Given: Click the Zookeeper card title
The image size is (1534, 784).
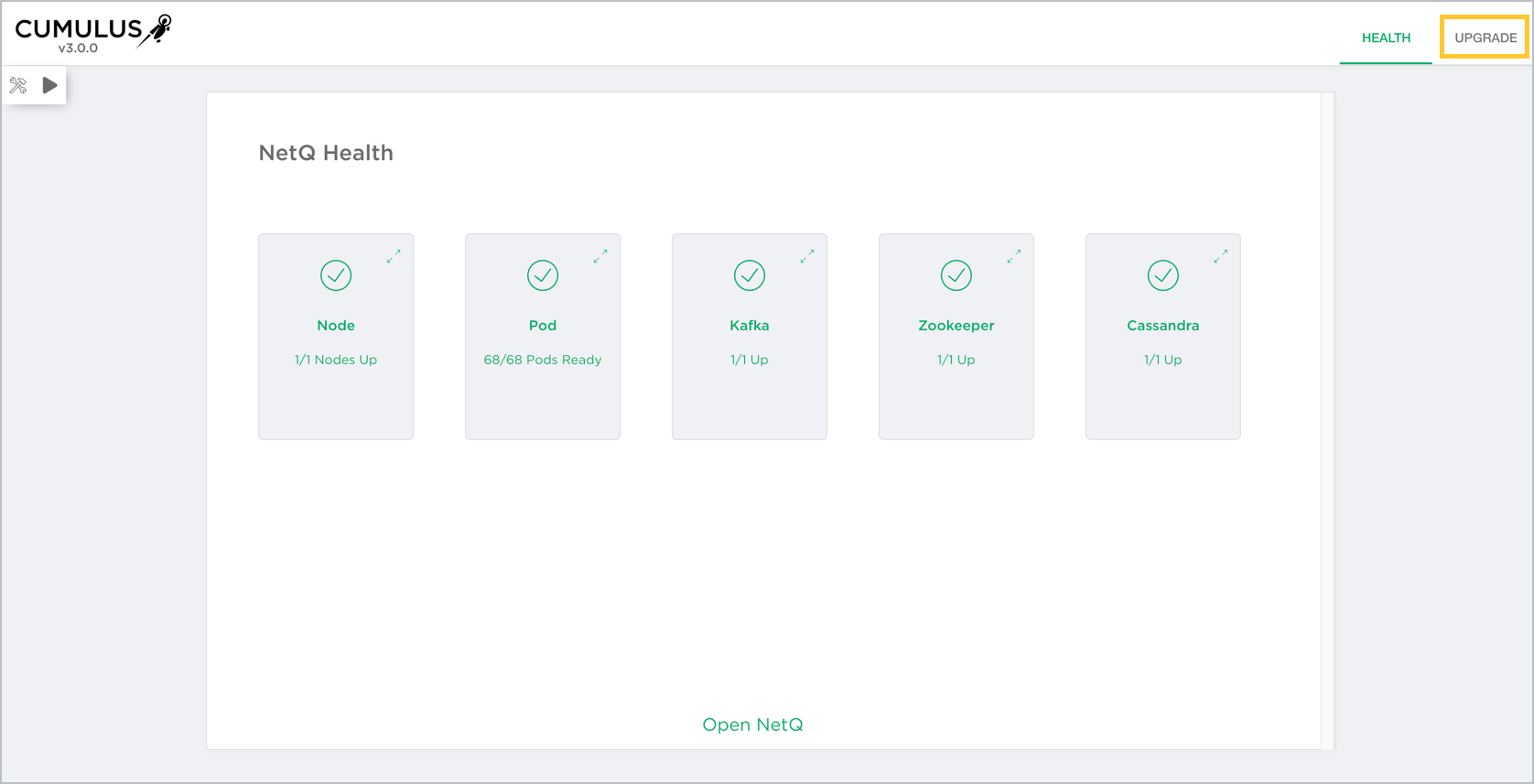Looking at the screenshot, I should (x=956, y=326).
